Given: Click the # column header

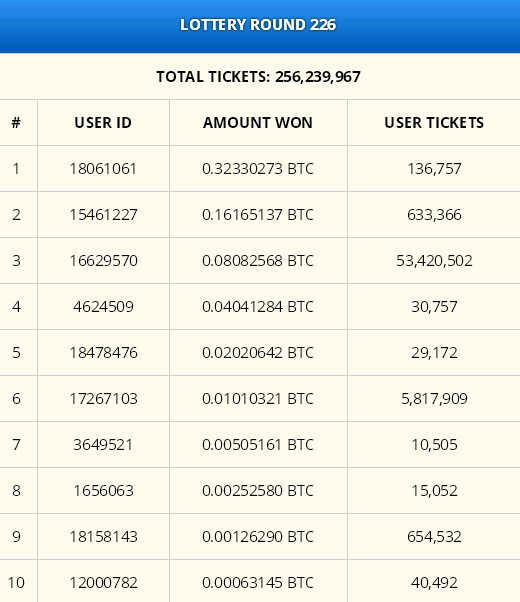Looking at the screenshot, I should 16,123.
